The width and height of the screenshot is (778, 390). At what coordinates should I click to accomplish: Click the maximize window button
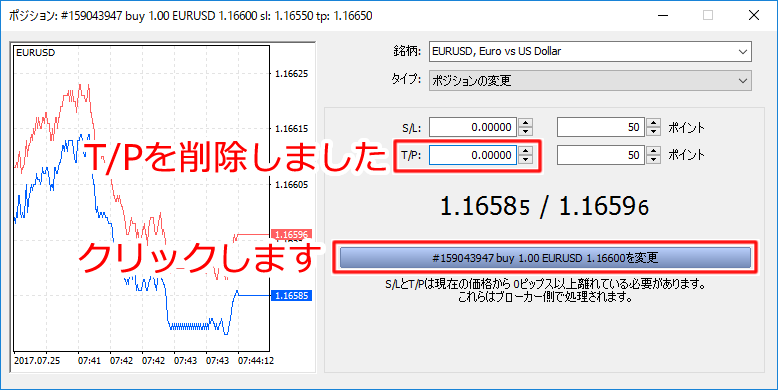point(708,15)
